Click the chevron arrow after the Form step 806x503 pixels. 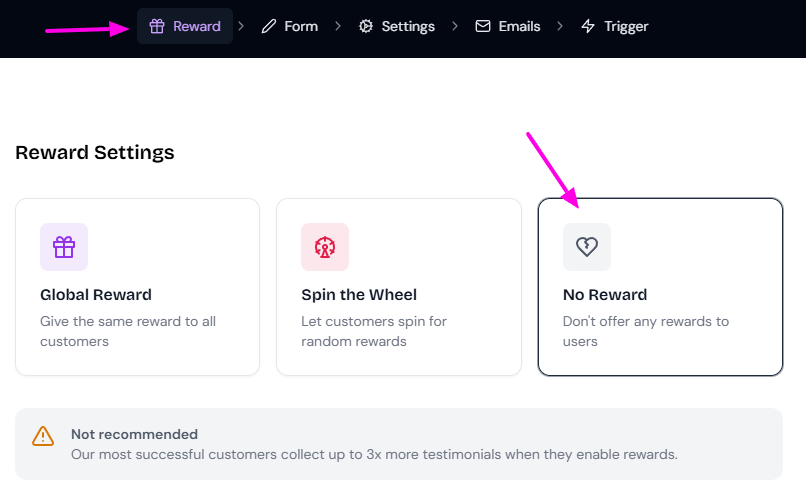point(338,26)
